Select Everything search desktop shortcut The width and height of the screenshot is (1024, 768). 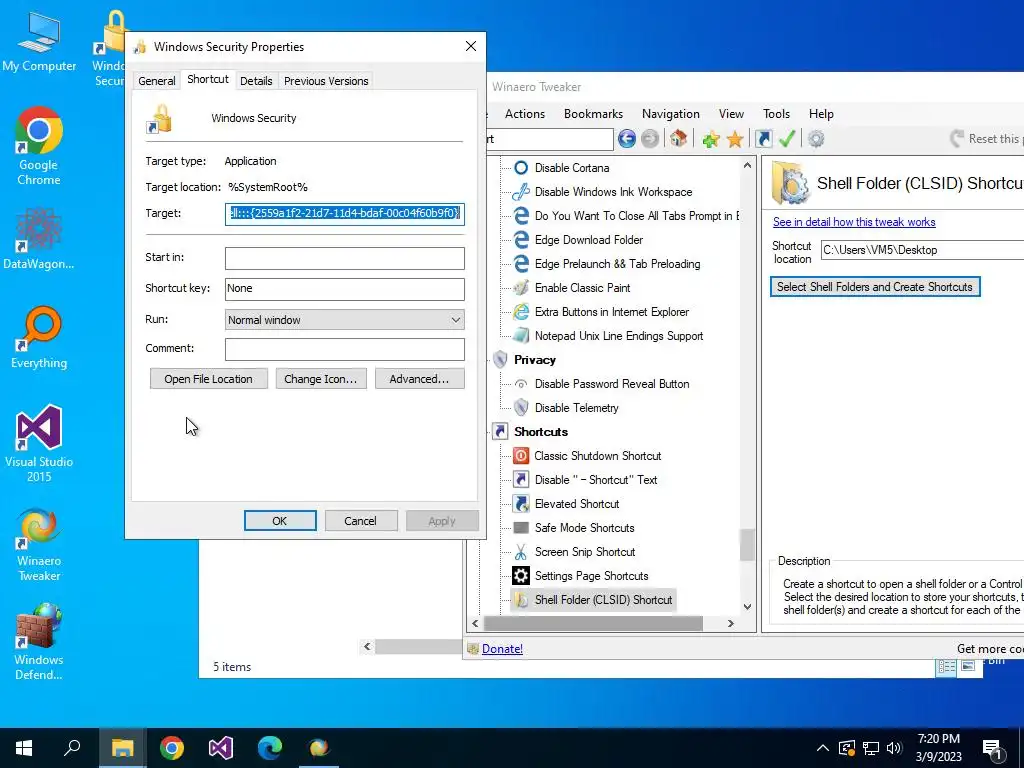tap(39, 338)
